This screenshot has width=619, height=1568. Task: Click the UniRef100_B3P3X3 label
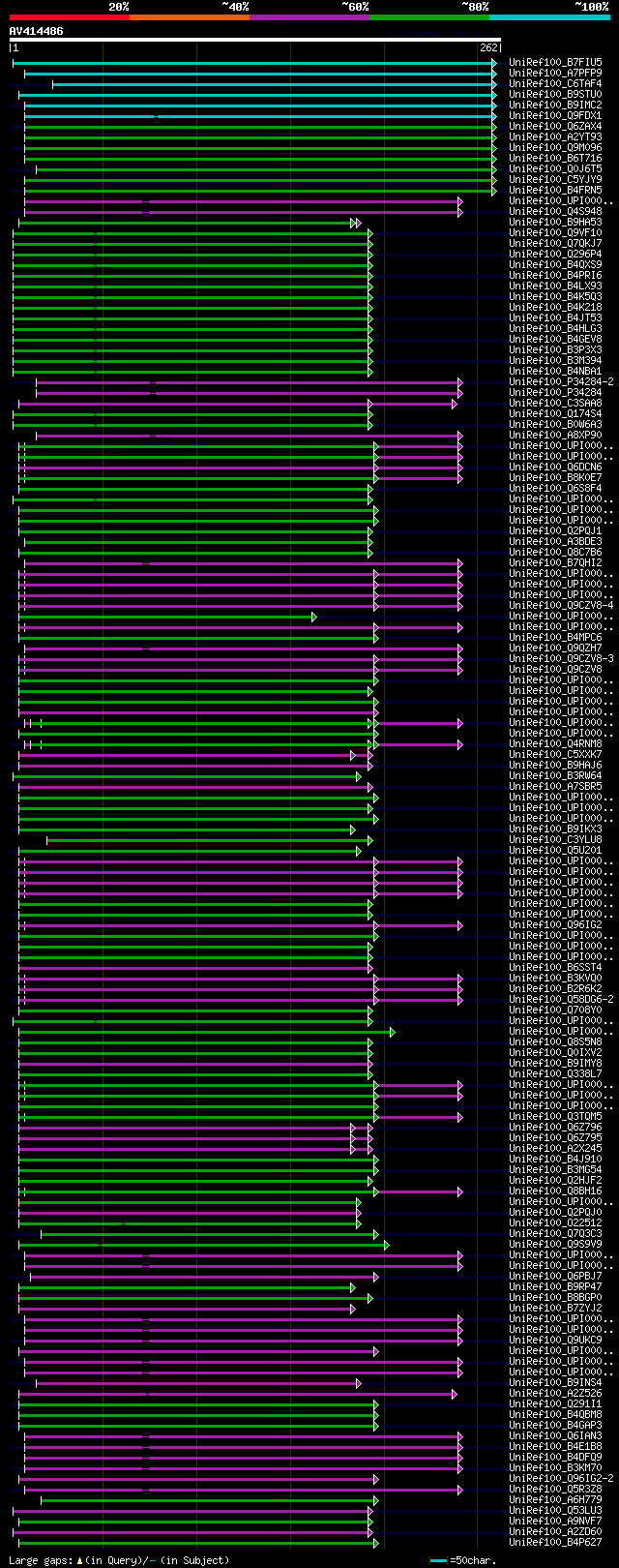[555, 349]
